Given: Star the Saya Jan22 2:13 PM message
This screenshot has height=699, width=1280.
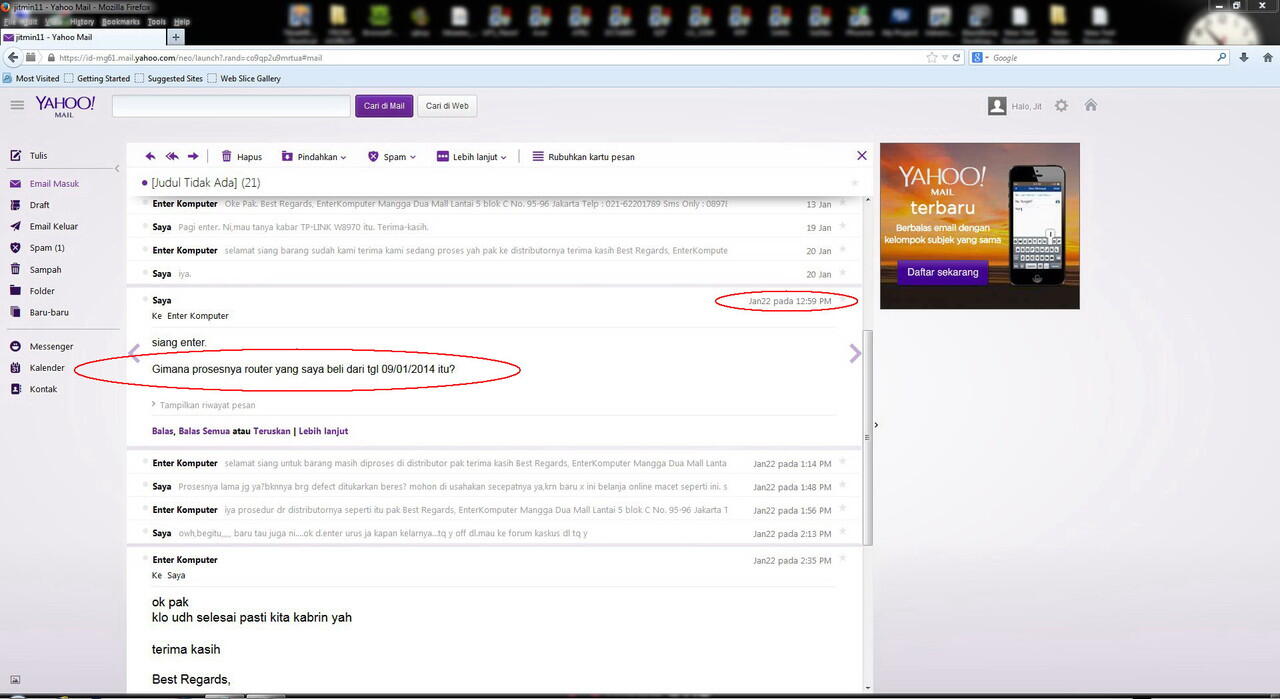Looking at the screenshot, I should (x=843, y=533).
